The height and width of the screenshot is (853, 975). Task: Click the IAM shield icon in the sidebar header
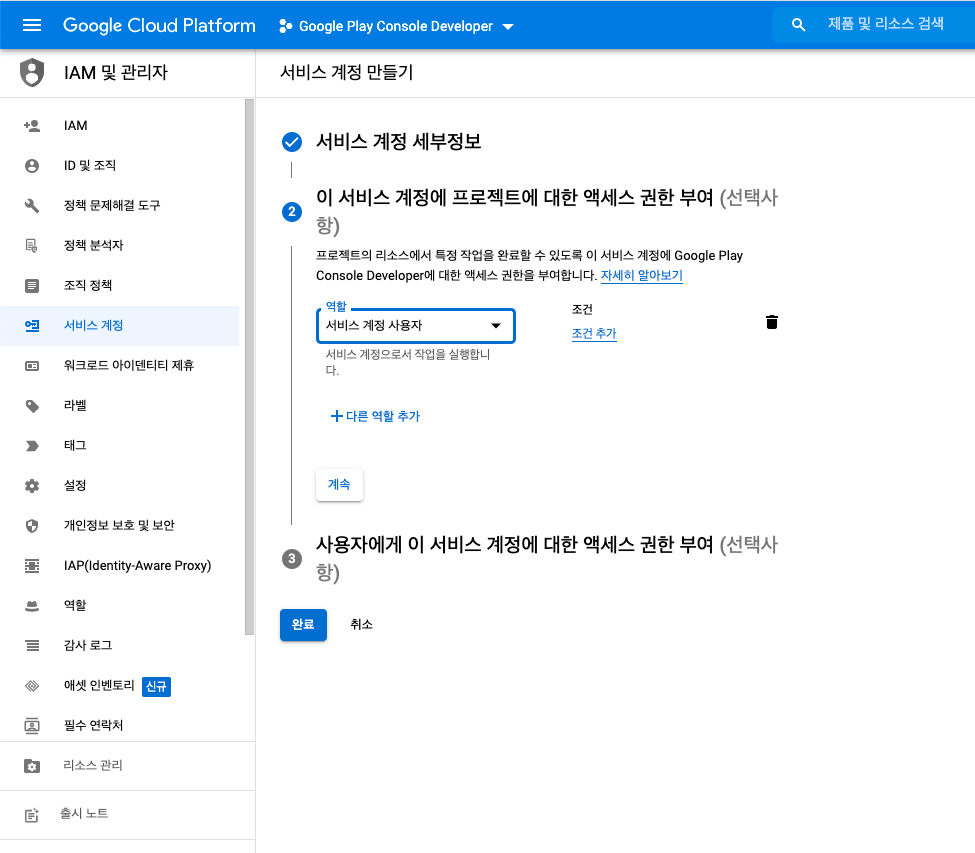click(32, 72)
